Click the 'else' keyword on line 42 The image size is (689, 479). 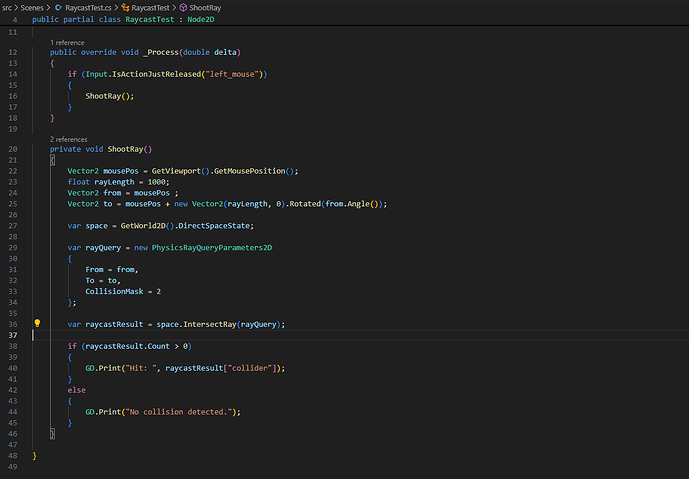pyautogui.click(x=76, y=390)
